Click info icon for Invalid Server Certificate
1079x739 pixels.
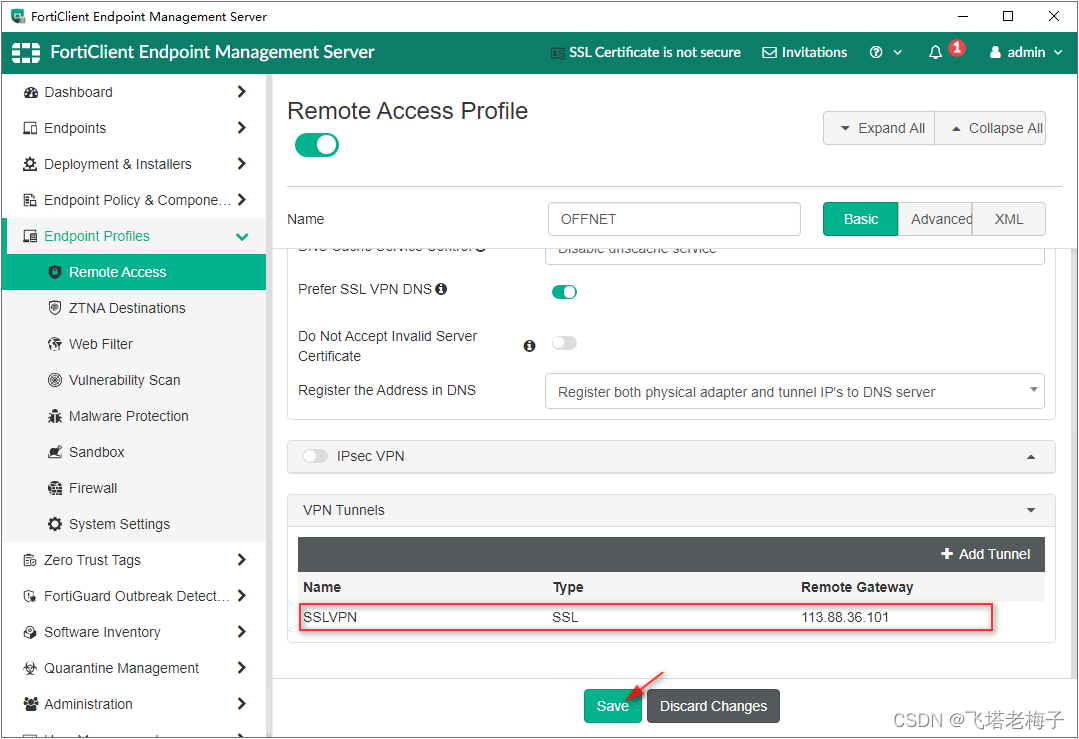(x=529, y=346)
